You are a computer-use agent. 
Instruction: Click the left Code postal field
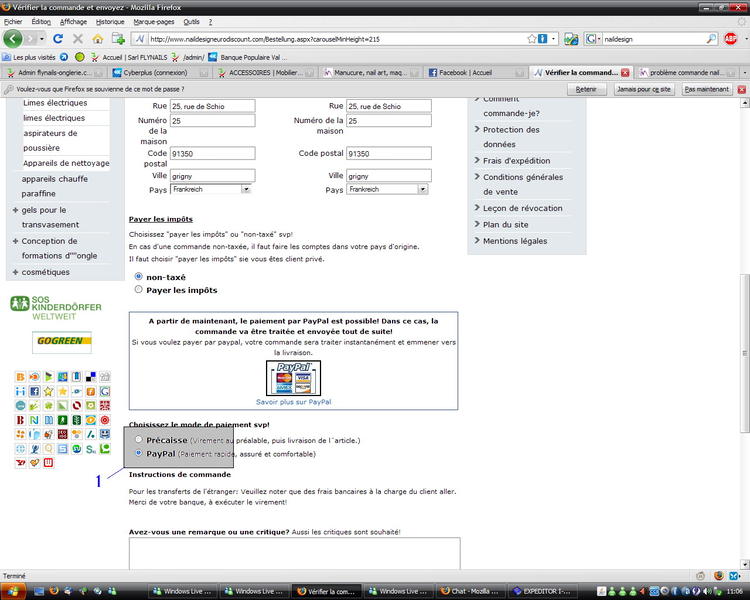pos(212,154)
